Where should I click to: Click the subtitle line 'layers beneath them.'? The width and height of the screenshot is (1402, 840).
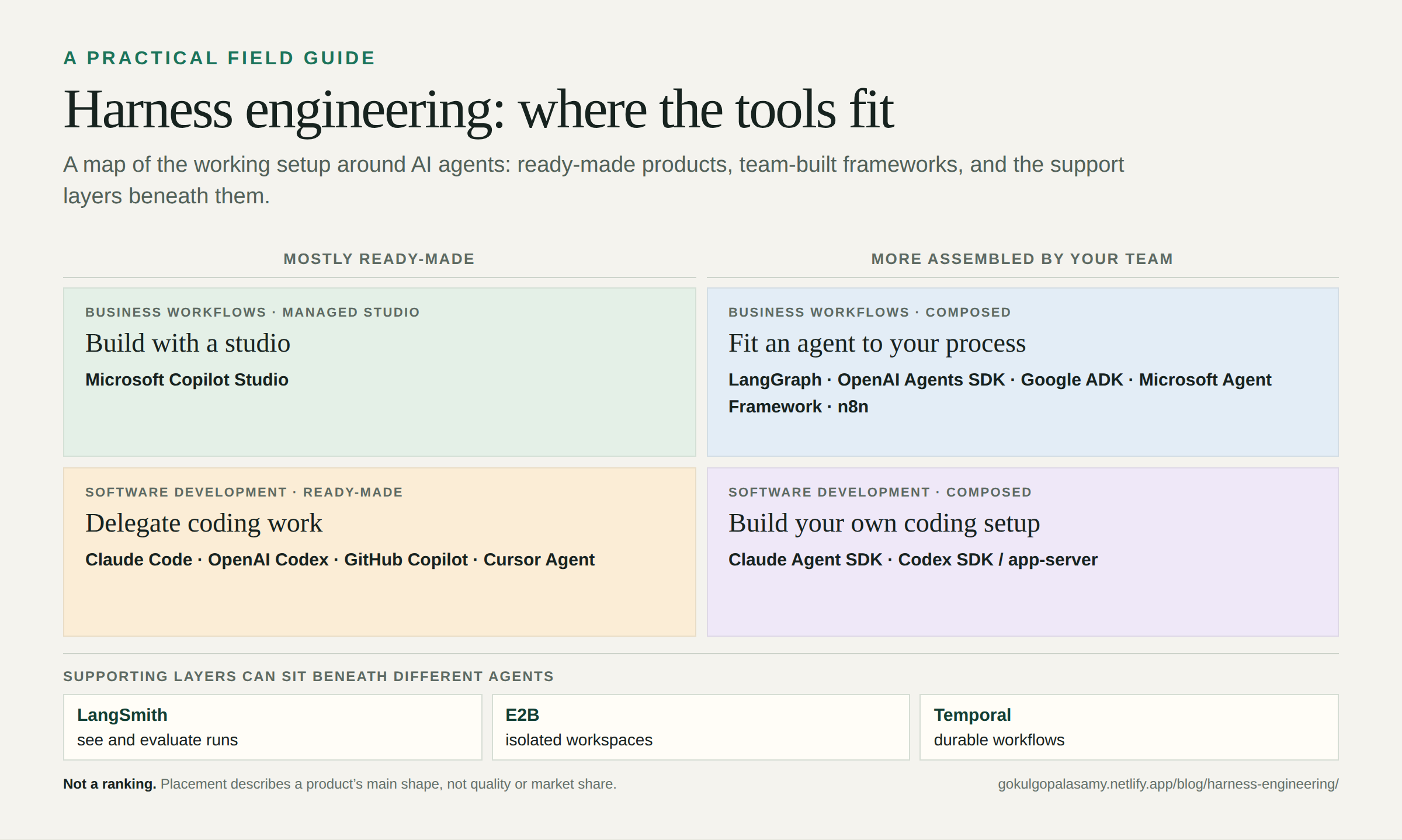pos(166,196)
